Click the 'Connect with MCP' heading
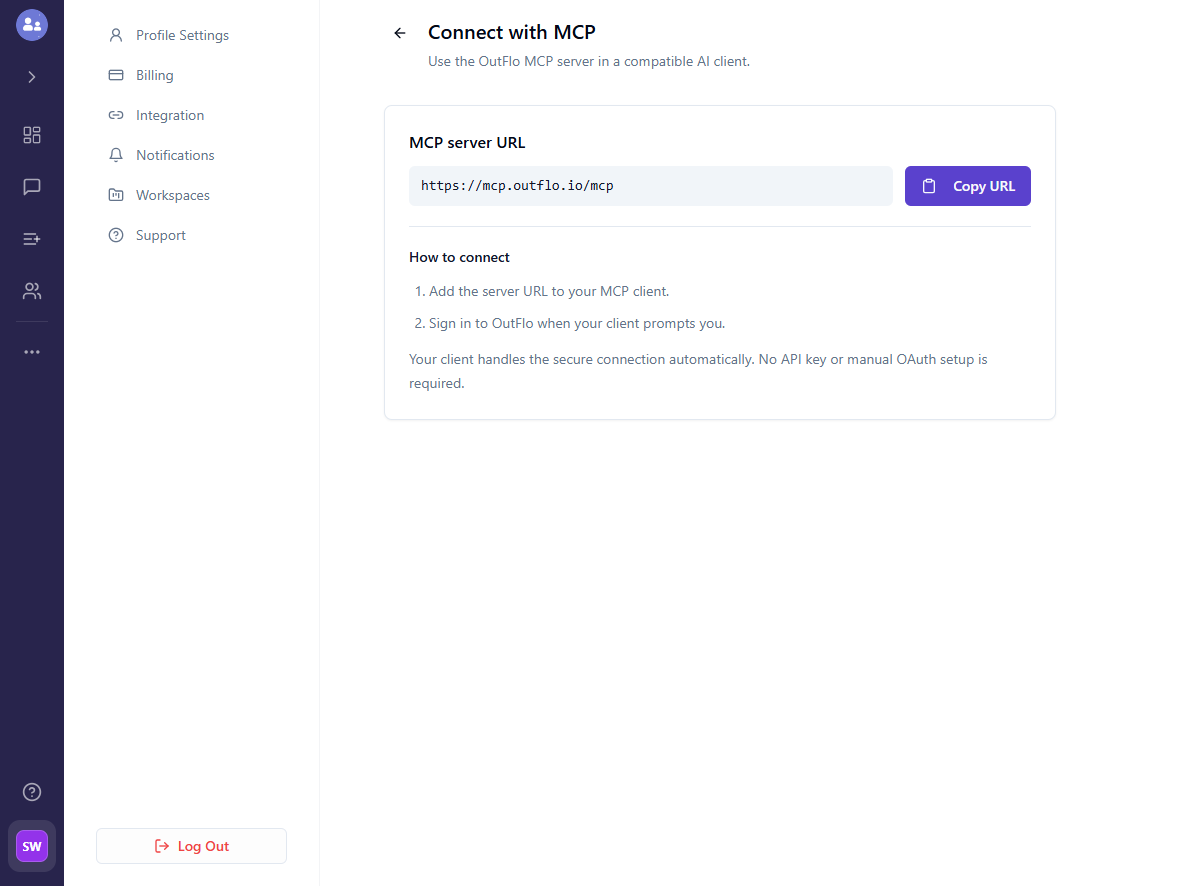This screenshot has width=1196, height=886. pos(512,32)
